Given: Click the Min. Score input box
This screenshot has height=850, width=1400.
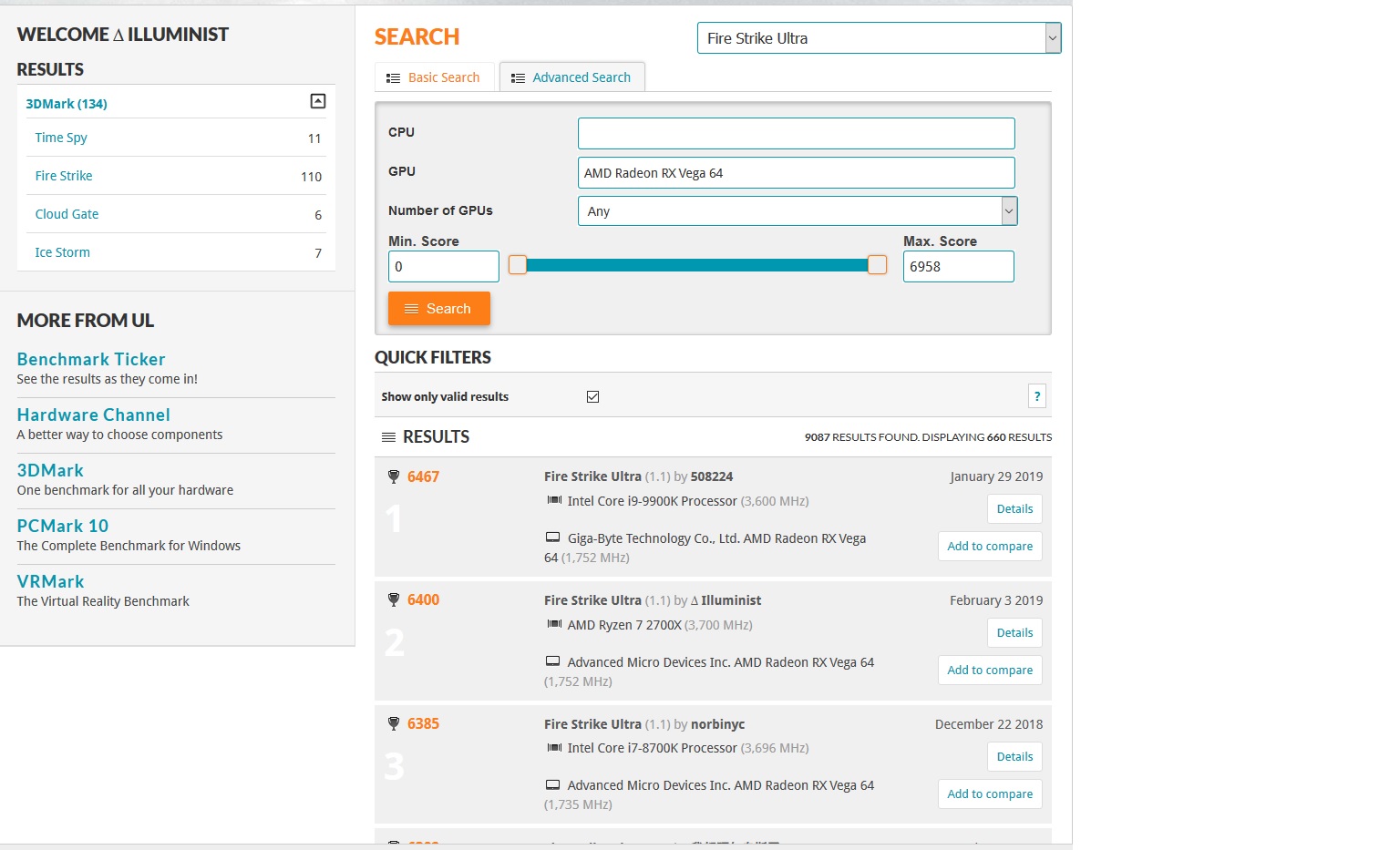Looking at the screenshot, I should [x=444, y=267].
